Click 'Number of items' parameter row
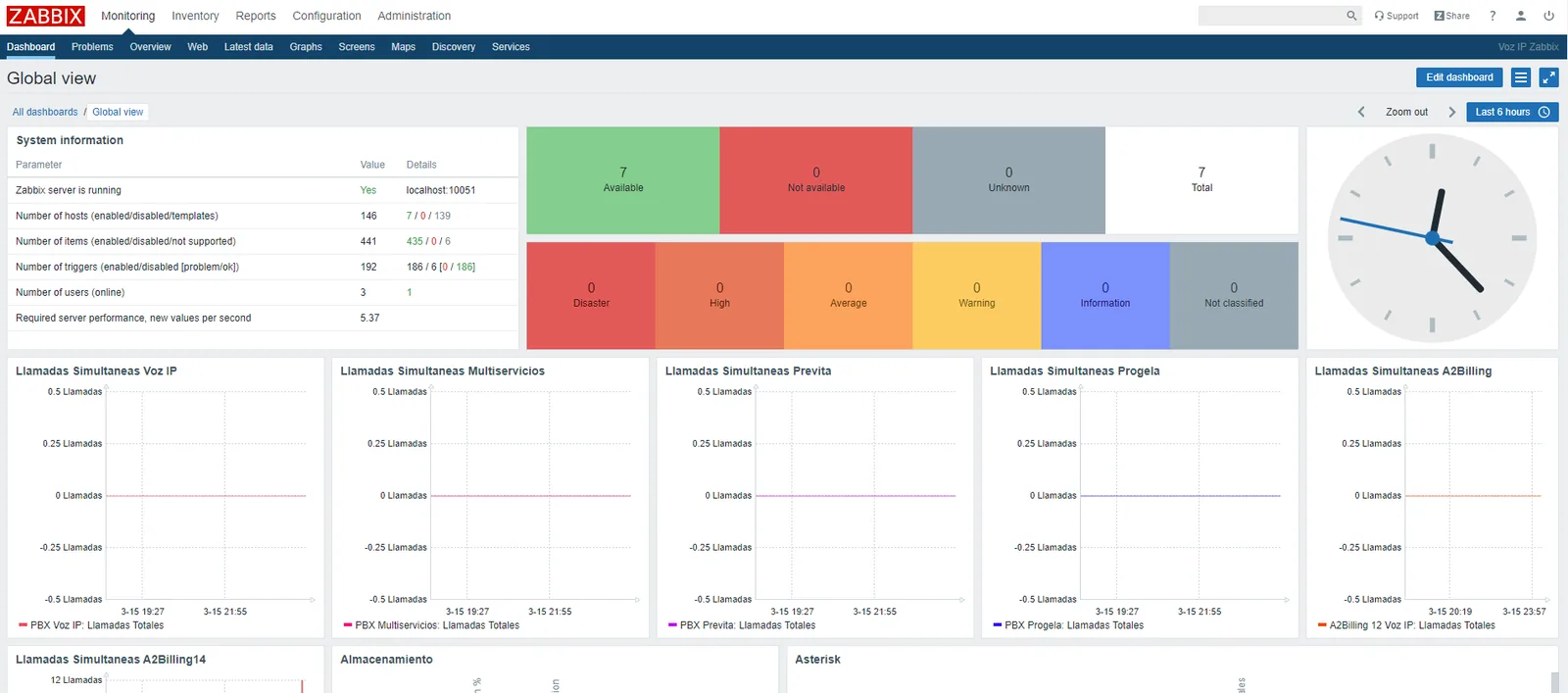 (x=263, y=241)
